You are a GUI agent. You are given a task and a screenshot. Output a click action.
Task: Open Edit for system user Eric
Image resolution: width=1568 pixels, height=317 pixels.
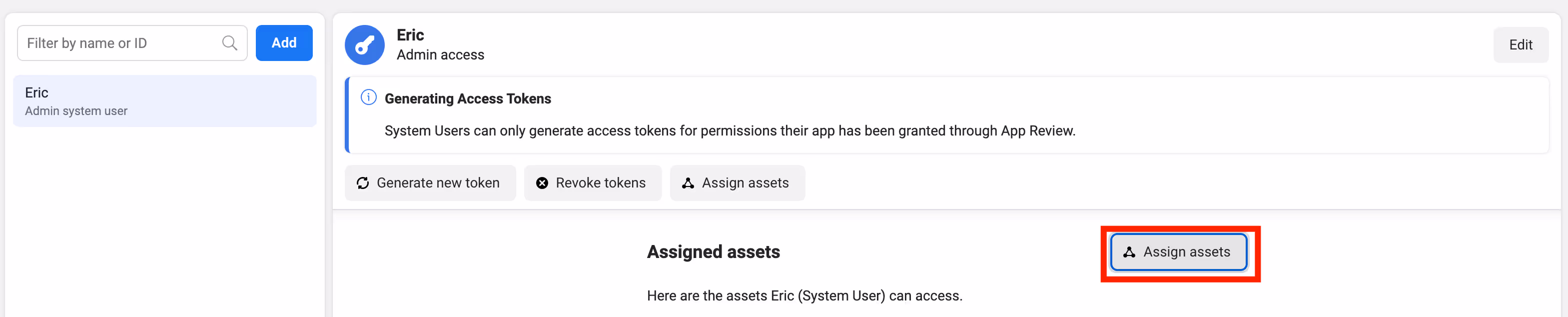[1520, 44]
